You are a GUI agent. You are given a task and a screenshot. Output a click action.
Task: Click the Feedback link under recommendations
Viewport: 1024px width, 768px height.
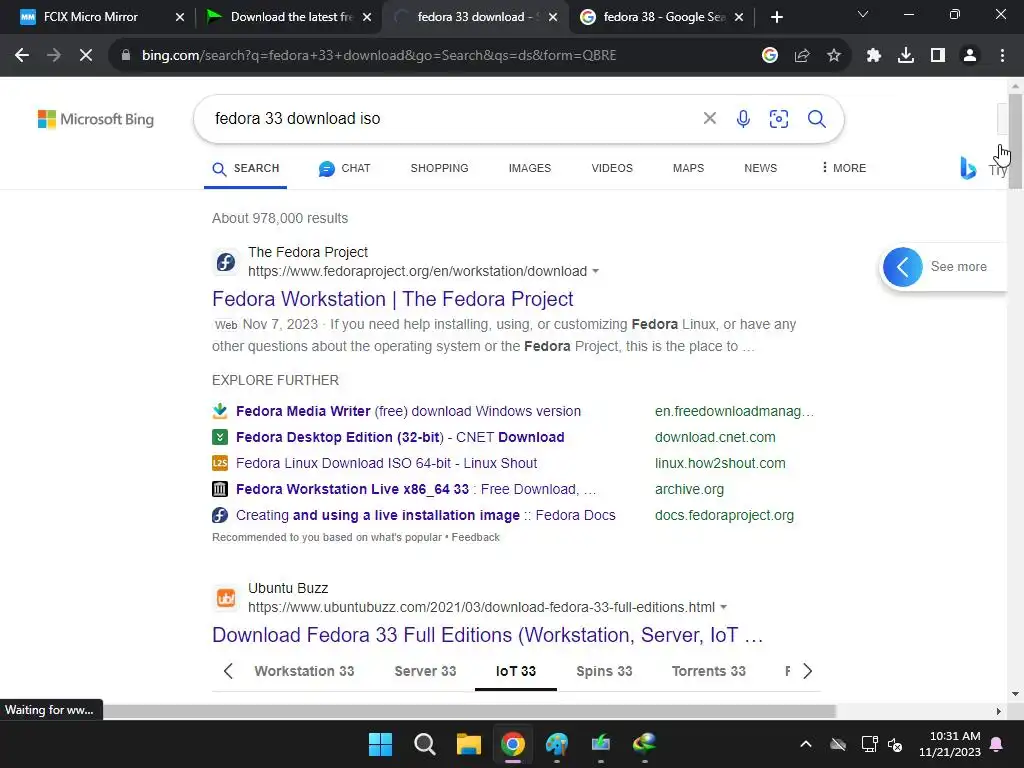point(475,537)
